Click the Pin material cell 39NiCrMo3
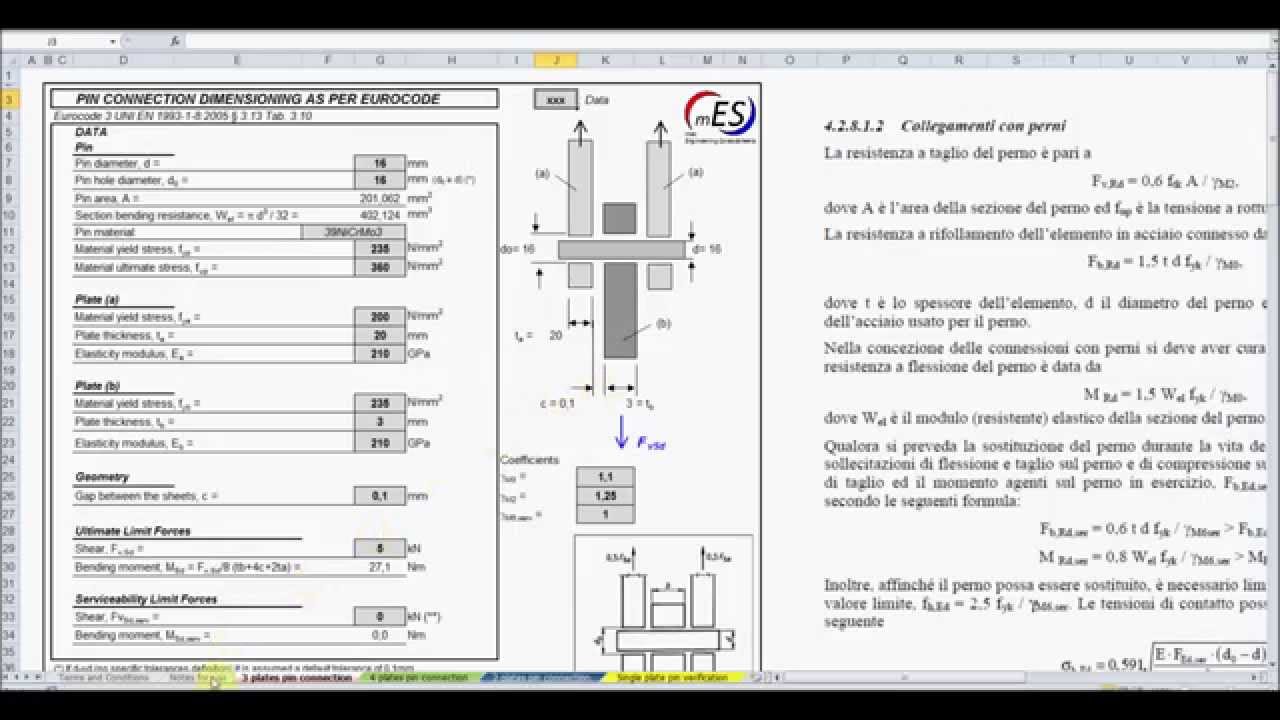The width and height of the screenshot is (1280, 720). pyautogui.click(x=353, y=232)
